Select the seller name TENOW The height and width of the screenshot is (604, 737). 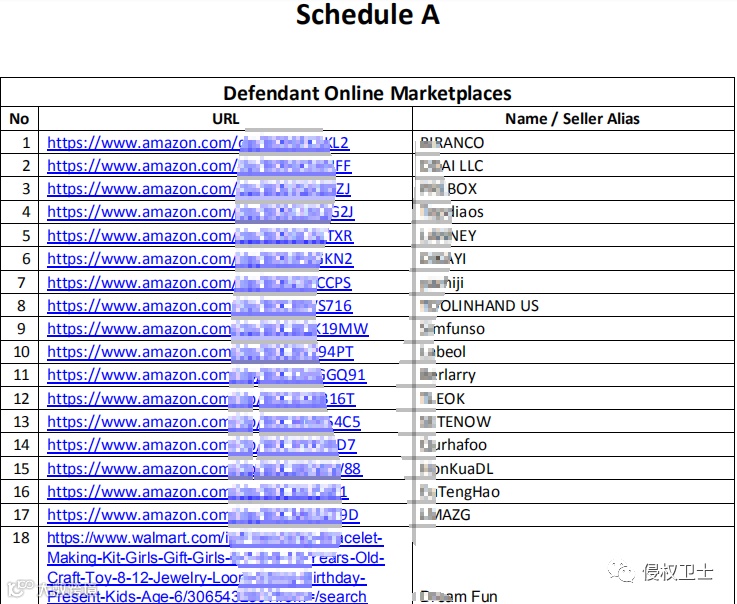[455, 422]
